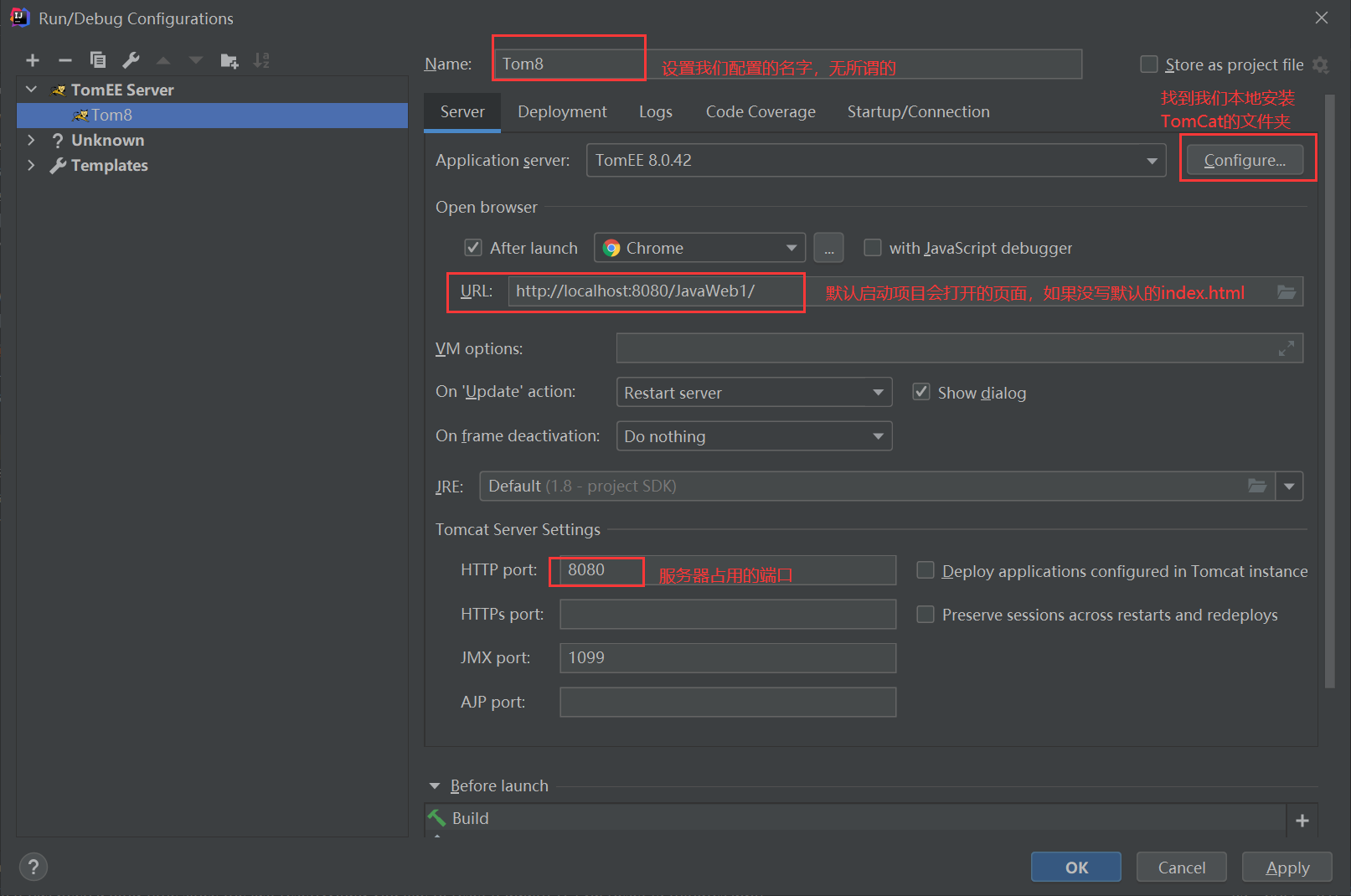Click the settings panel vertical scrollbar

[x=1329, y=391]
